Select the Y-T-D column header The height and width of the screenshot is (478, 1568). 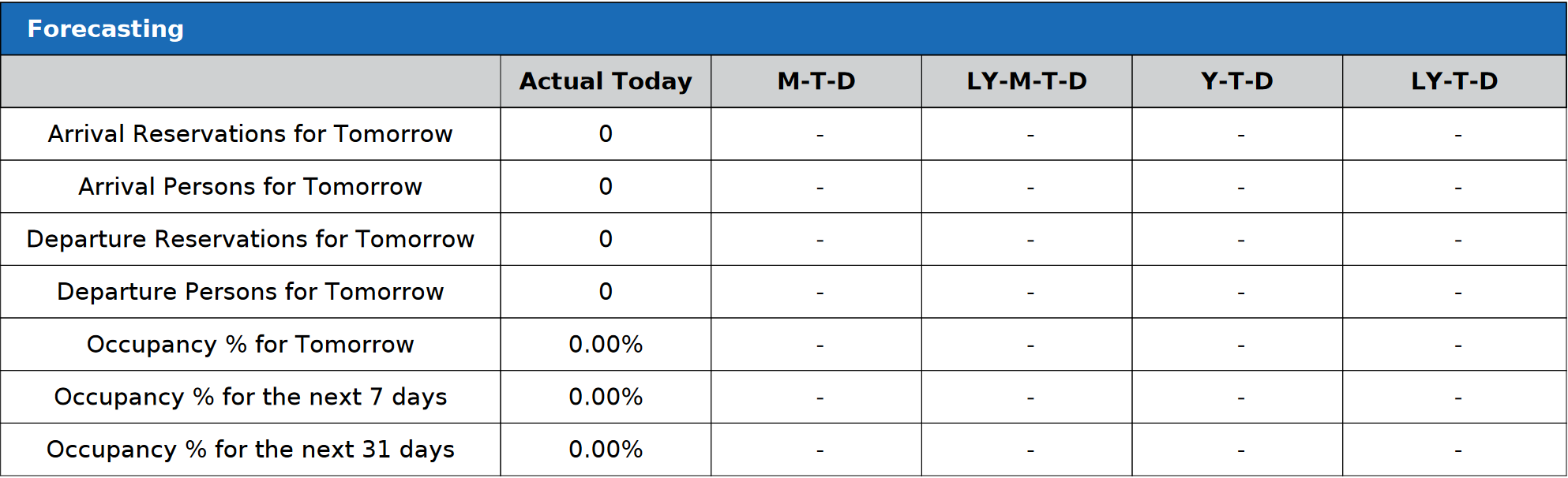click(x=1236, y=81)
